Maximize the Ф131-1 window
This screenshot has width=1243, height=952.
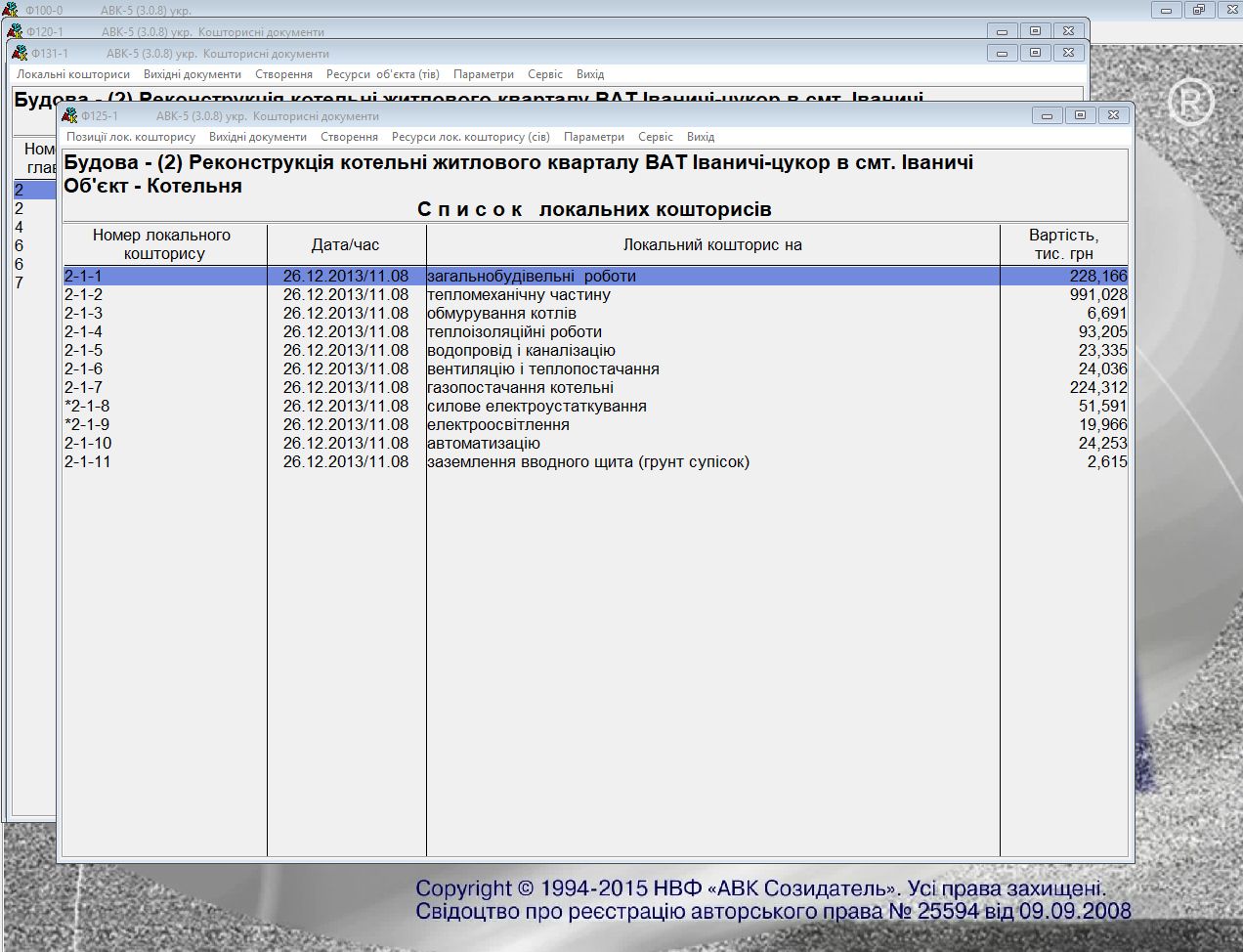1035,53
